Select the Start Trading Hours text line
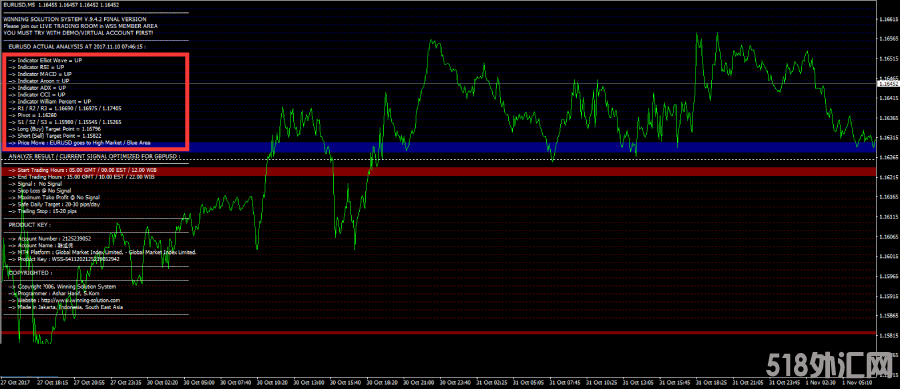 (x=83, y=170)
